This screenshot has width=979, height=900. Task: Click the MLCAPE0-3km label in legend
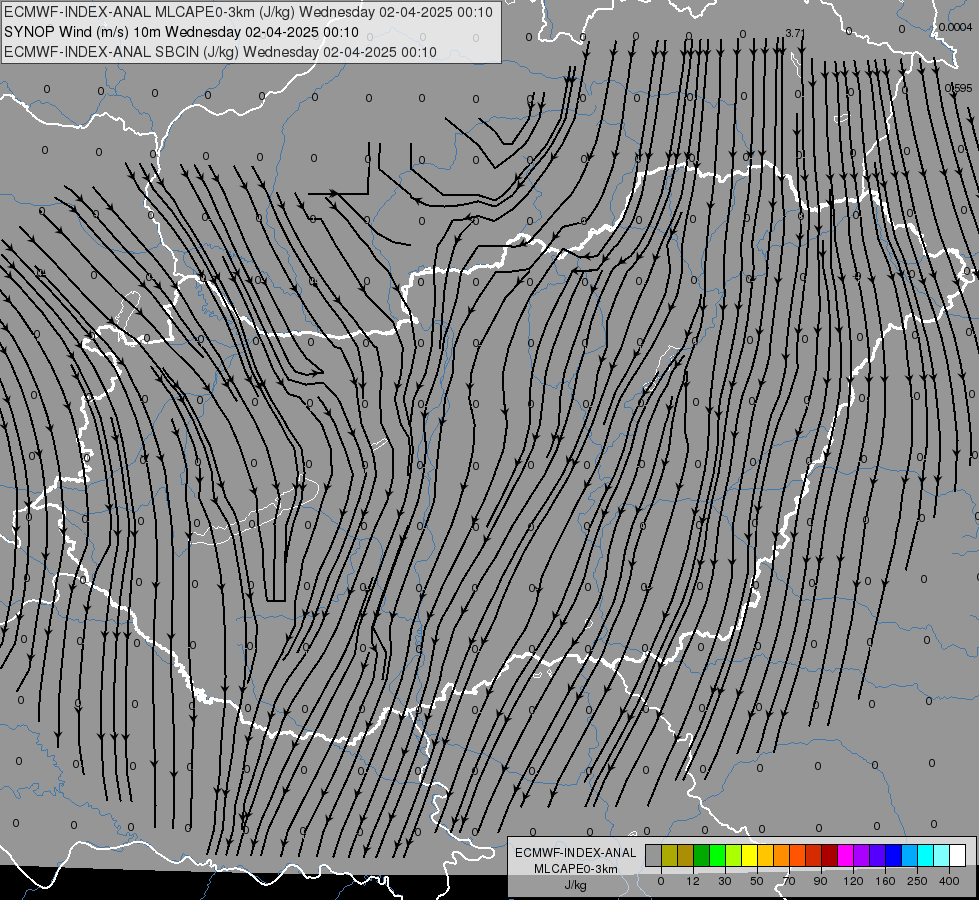tap(576, 869)
